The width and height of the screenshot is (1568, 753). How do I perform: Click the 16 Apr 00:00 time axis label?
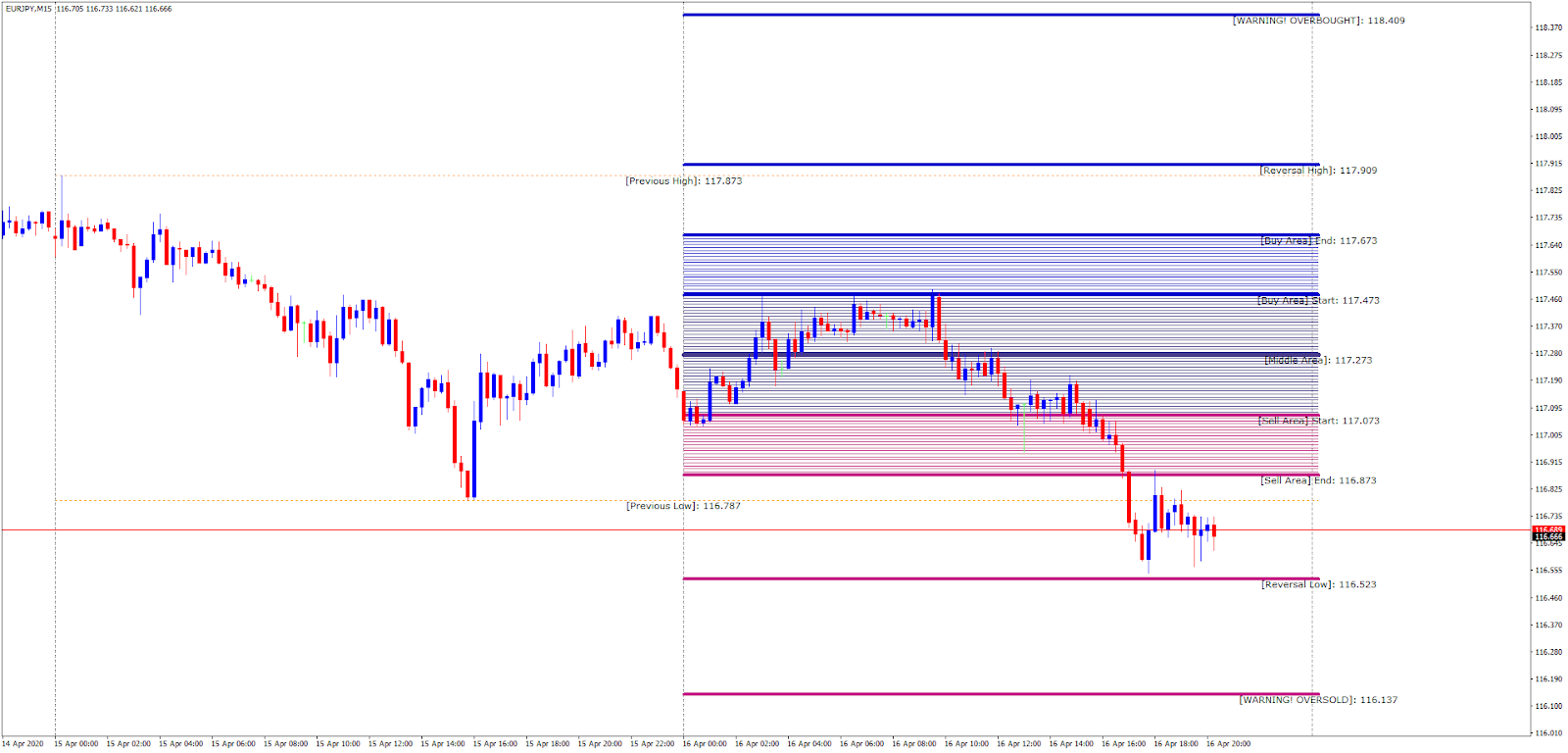click(x=705, y=744)
